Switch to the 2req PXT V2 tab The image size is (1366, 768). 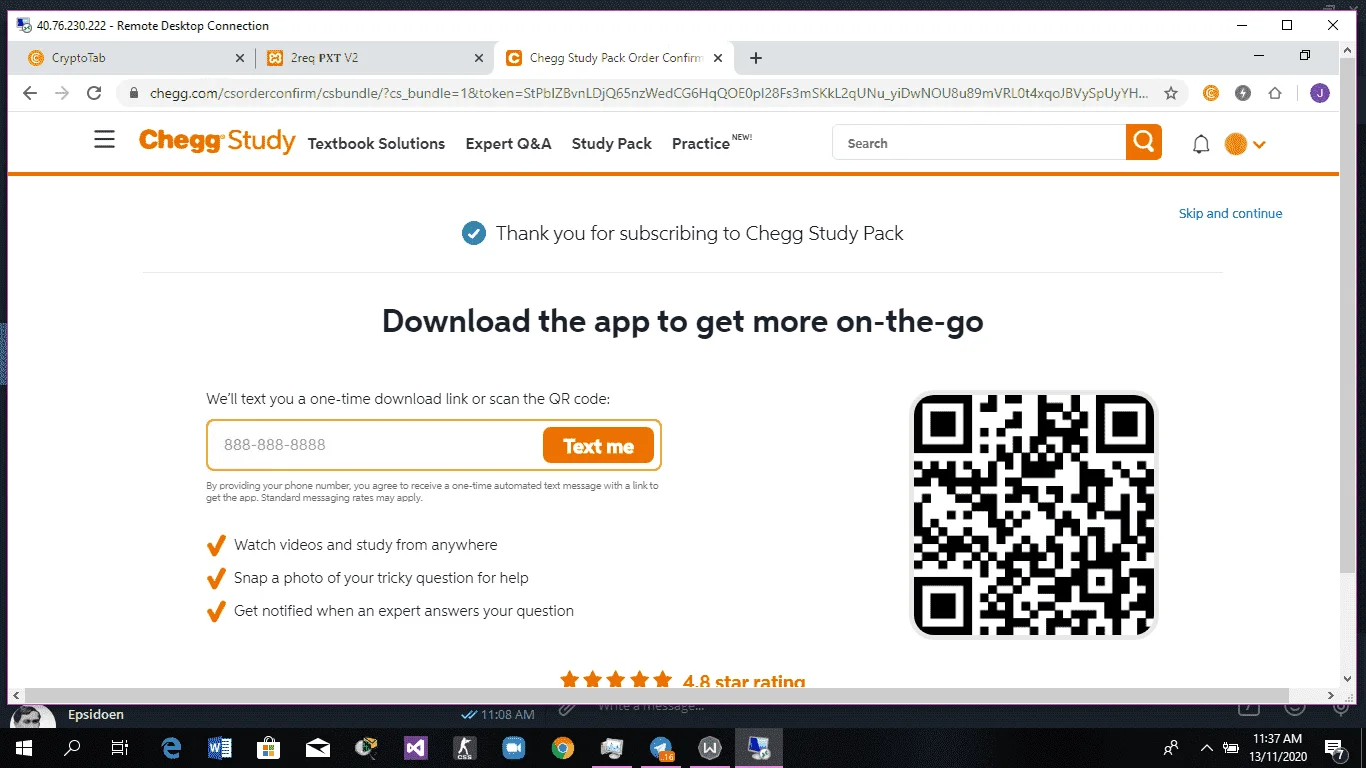coord(374,58)
